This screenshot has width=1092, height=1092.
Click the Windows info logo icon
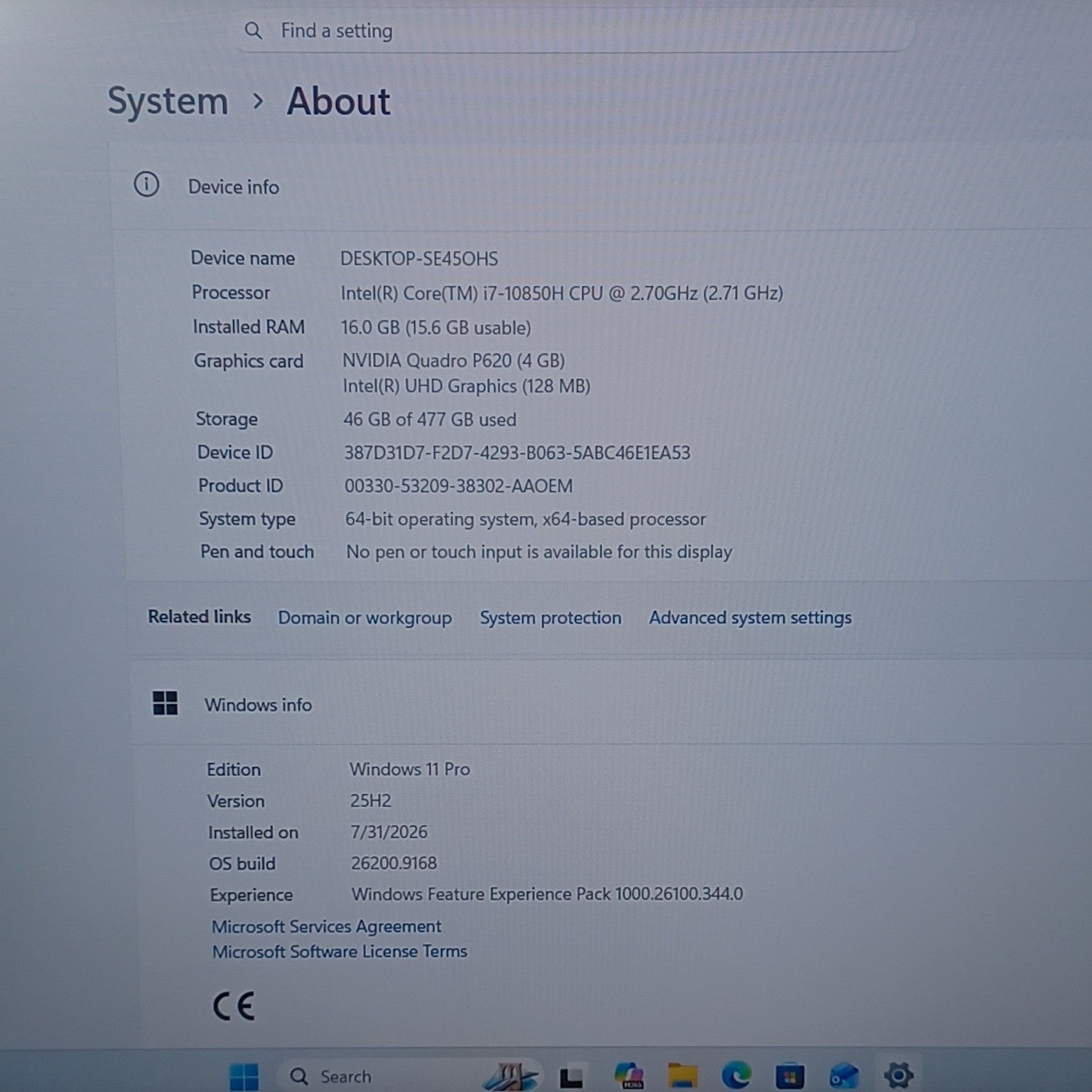coord(165,703)
